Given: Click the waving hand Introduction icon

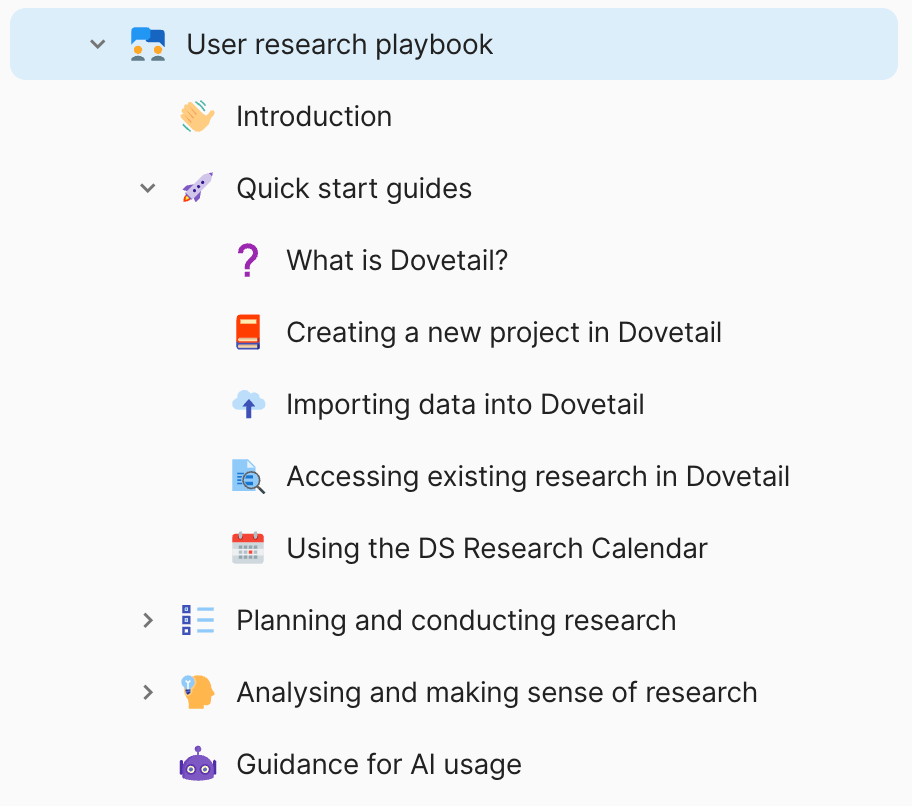Looking at the screenshot, I should click(x=197, y=117).
